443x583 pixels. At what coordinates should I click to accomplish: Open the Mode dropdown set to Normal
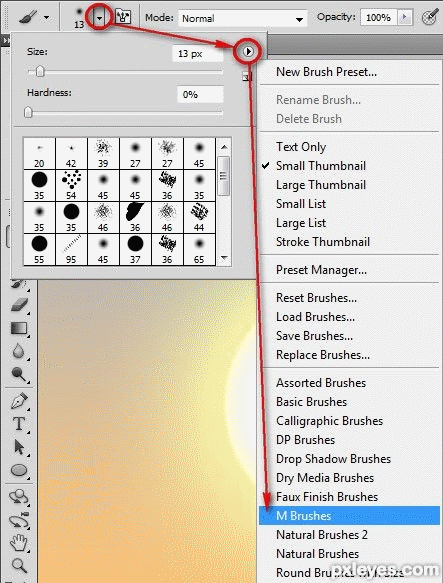[x=243, y=18]
